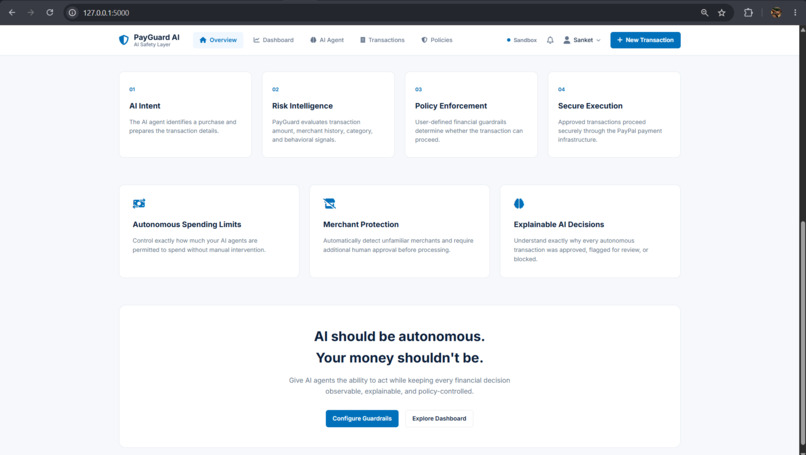Viewport: 806px width, 455px height.
Task: Click the PayGuard AI shield logo
Action: pos(123,40)
